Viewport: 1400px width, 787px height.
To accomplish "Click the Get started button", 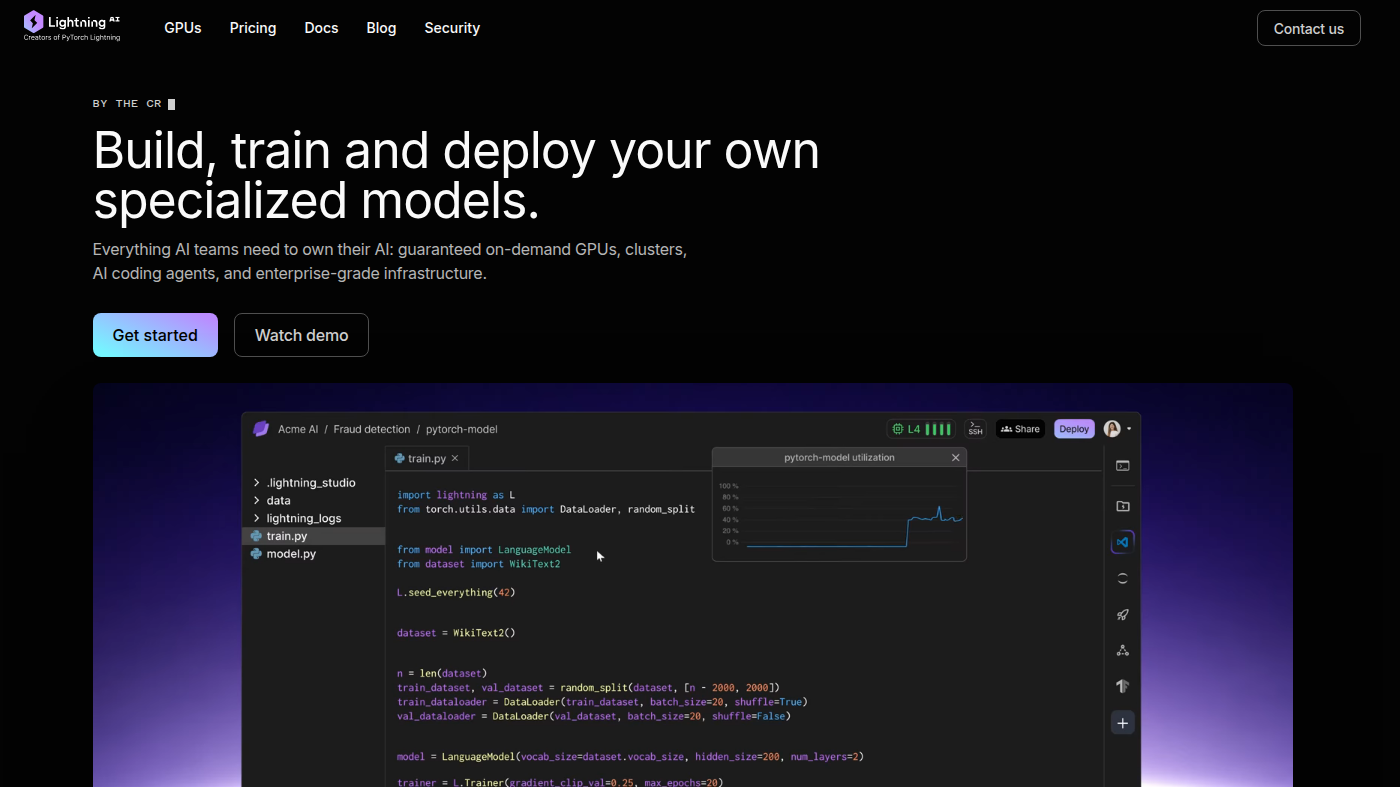I will pos(155,335).
